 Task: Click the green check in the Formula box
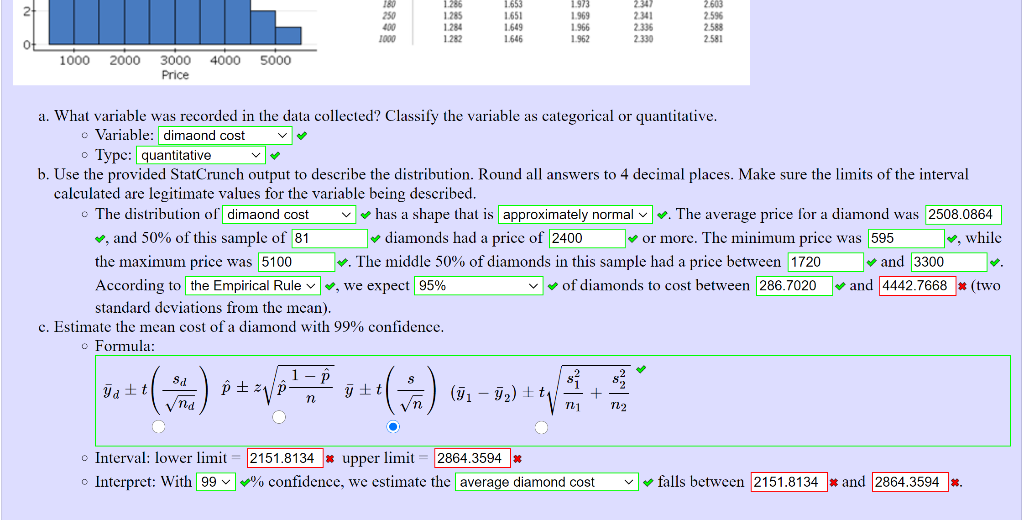click(641, 369)
